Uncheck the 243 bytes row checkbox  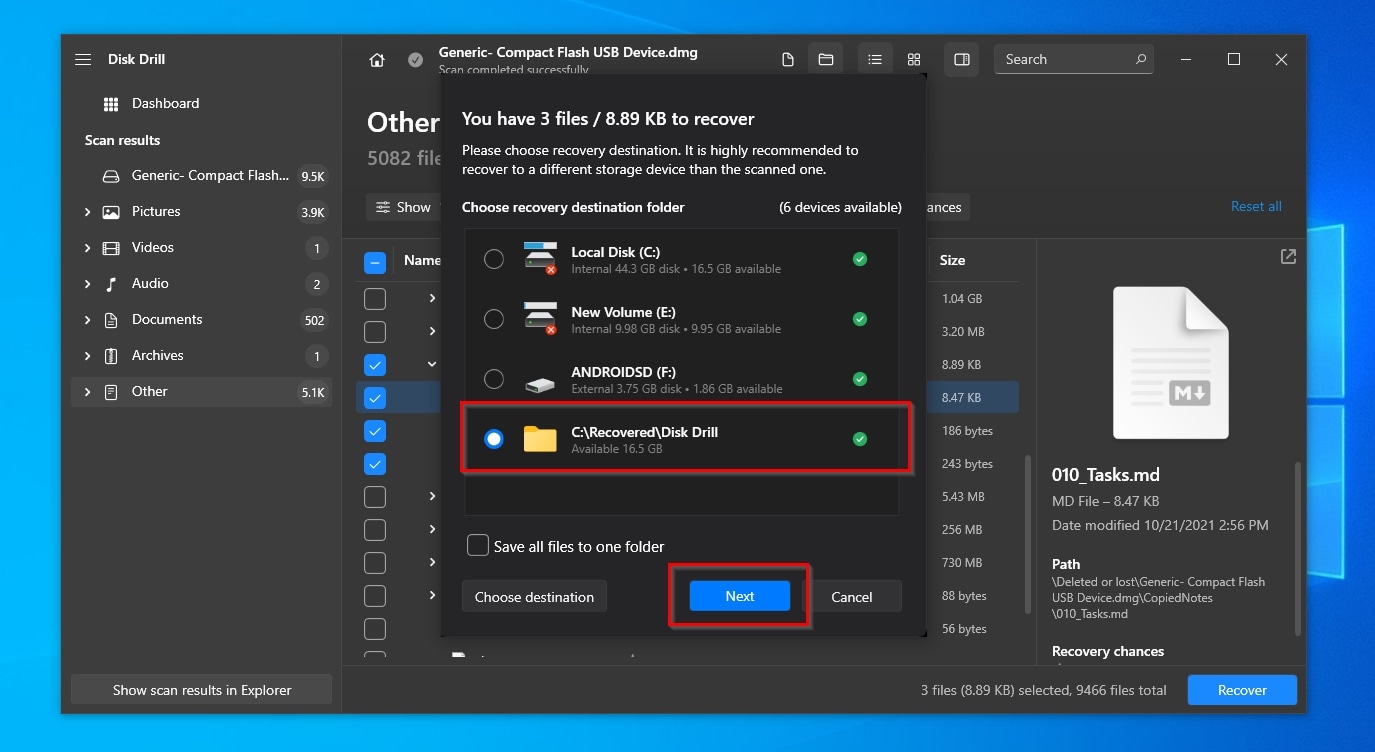(374, 464)
